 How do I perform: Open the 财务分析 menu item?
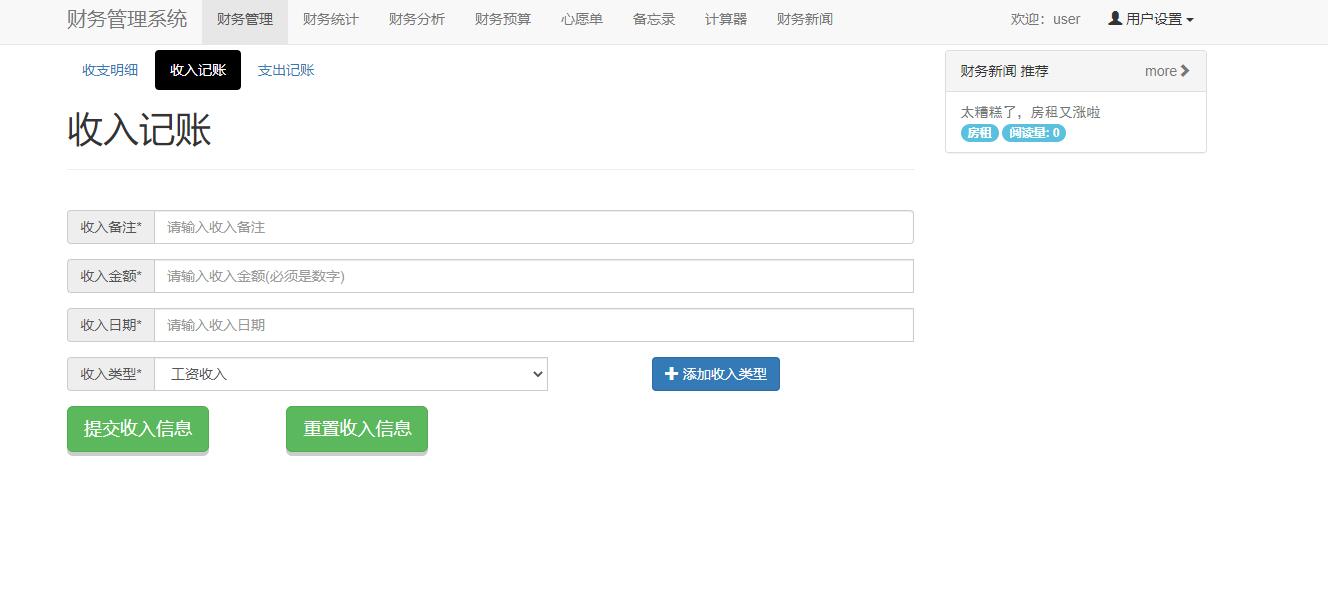pos(417,19)
